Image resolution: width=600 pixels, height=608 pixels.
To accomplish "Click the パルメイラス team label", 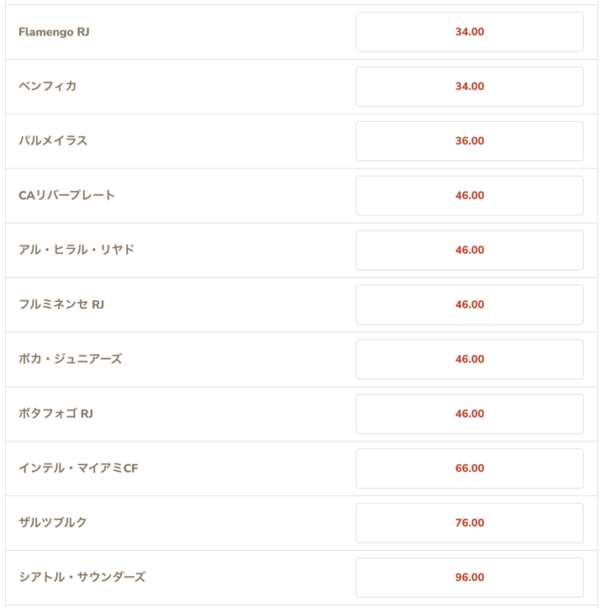I will (x=53, y=140).
